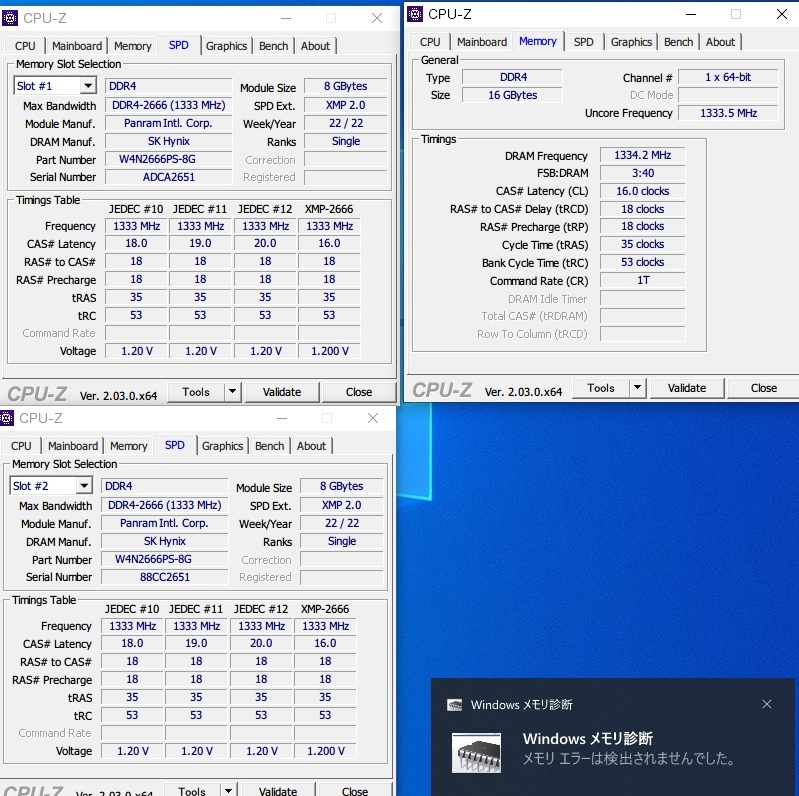799x796 pixels.
Task: Click Close button in Slot #2 window
Action: tap(355, 790)
